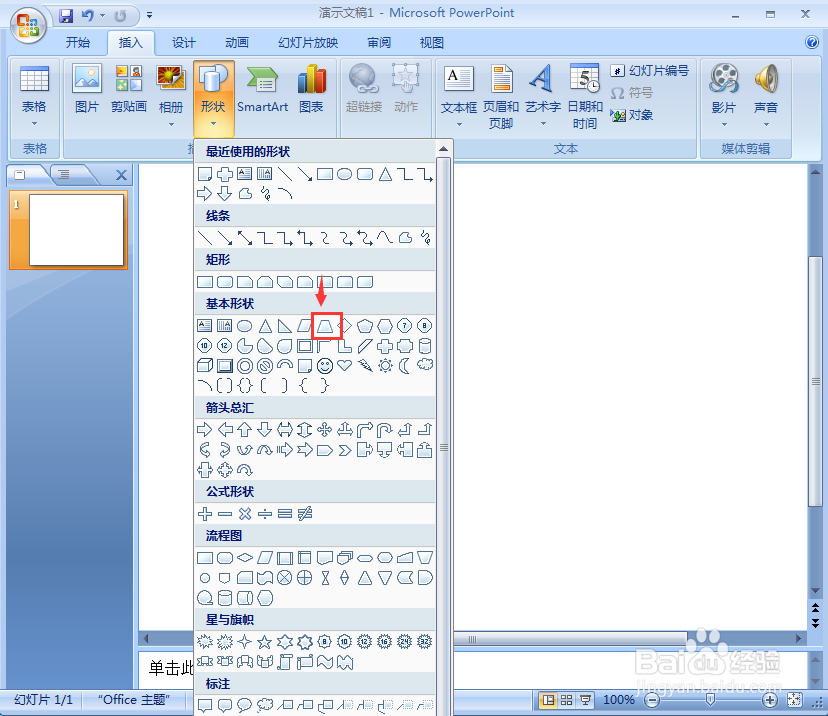Customize the Quick Access Toolbar dropdown
The height and width of the screenshot is (716, 828).
coord(149,15)
